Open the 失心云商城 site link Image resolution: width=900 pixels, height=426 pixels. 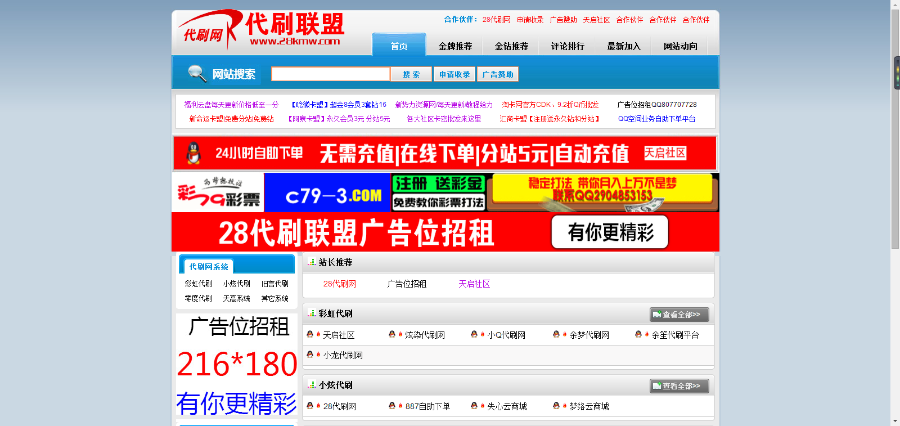507,406
